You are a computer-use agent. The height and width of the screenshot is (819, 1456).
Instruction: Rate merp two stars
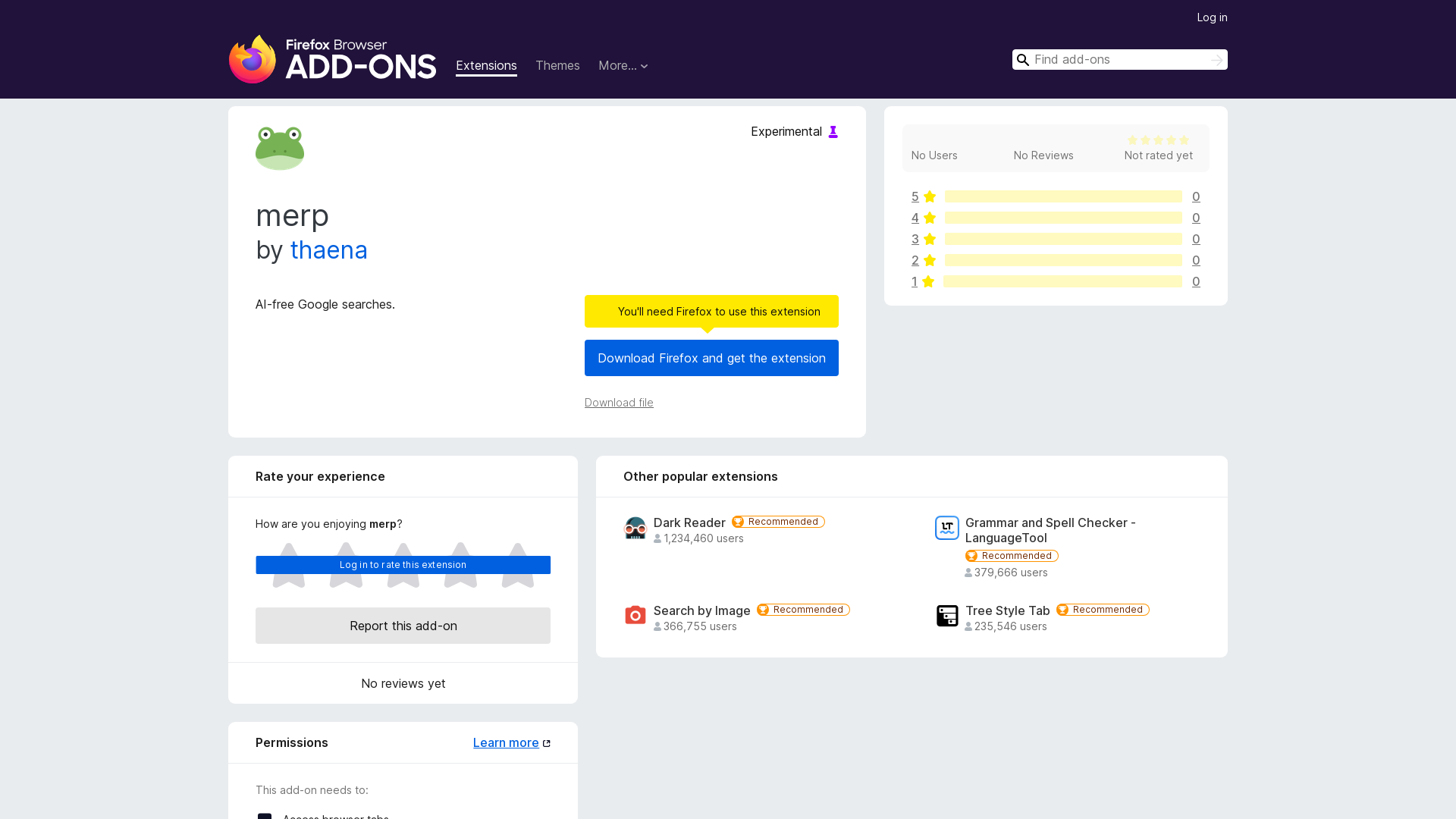(346, 565)
